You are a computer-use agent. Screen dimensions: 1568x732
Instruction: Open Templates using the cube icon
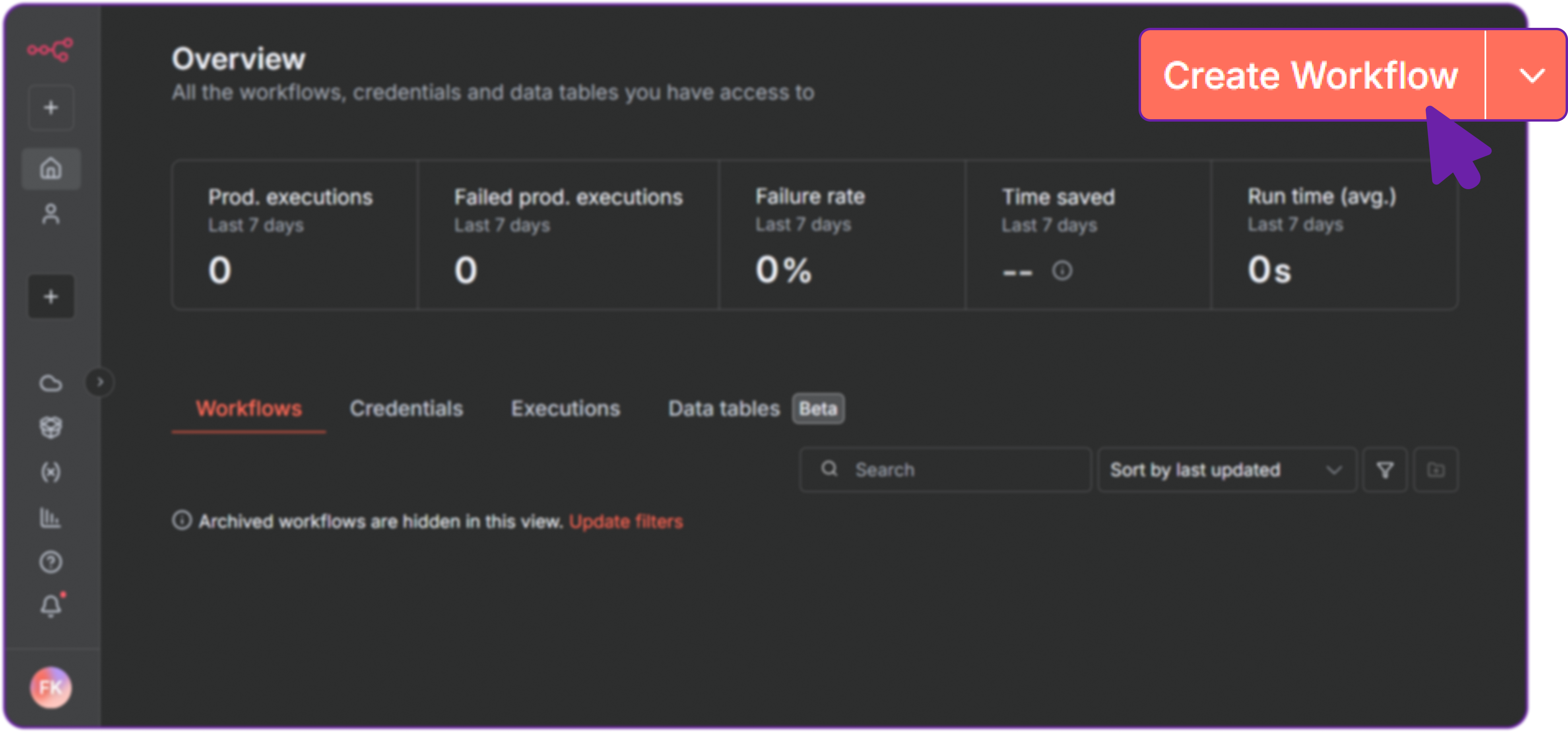[x=51, y=426]
